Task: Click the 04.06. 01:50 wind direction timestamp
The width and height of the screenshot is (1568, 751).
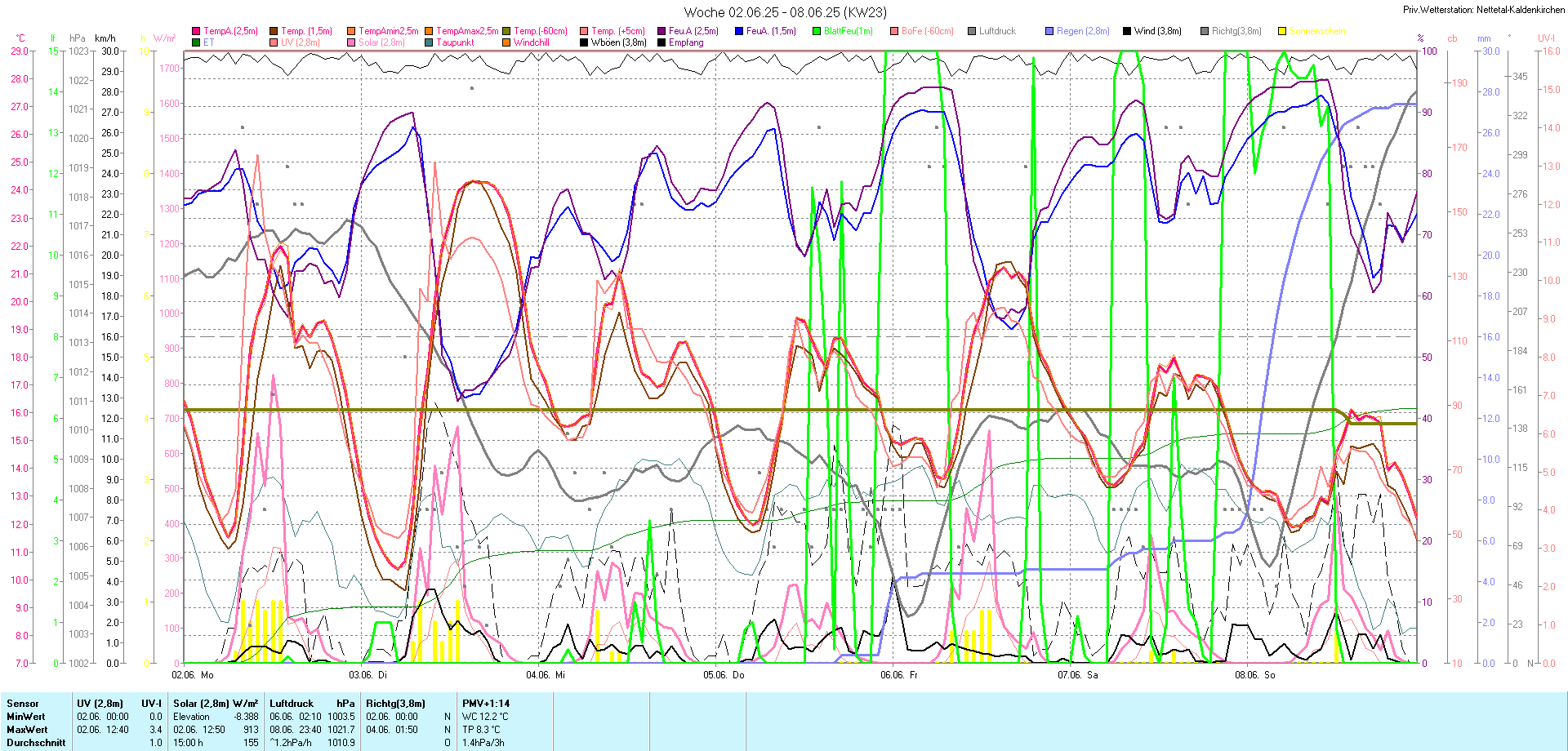Action: tap(392, 730)
